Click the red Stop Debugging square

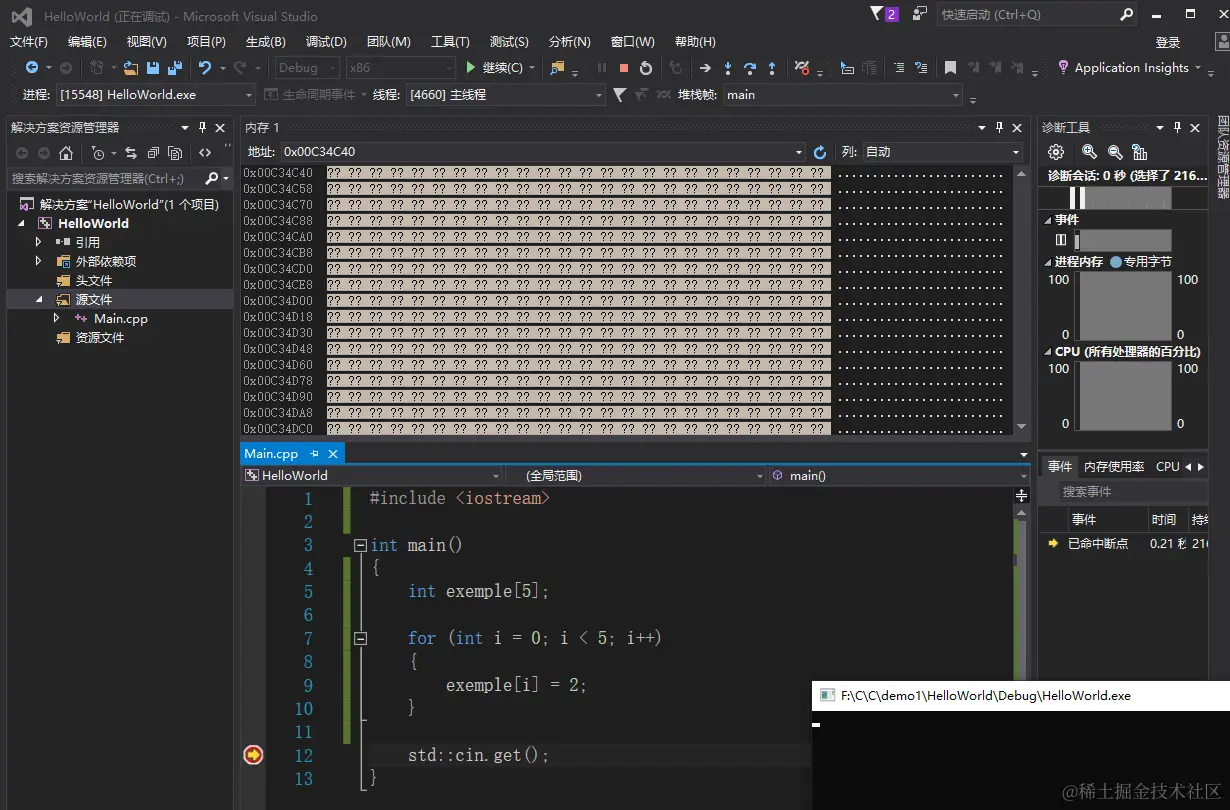click(x=624, y=68)
